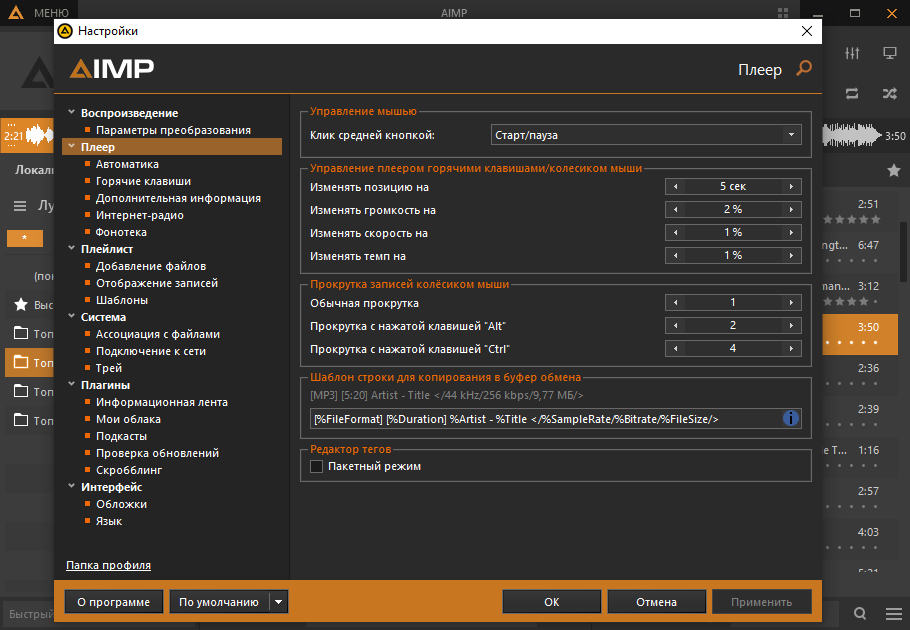The height and width of the screenshot is (630, 910).
Task: Open Мои облака settings page
Action: 128,419
